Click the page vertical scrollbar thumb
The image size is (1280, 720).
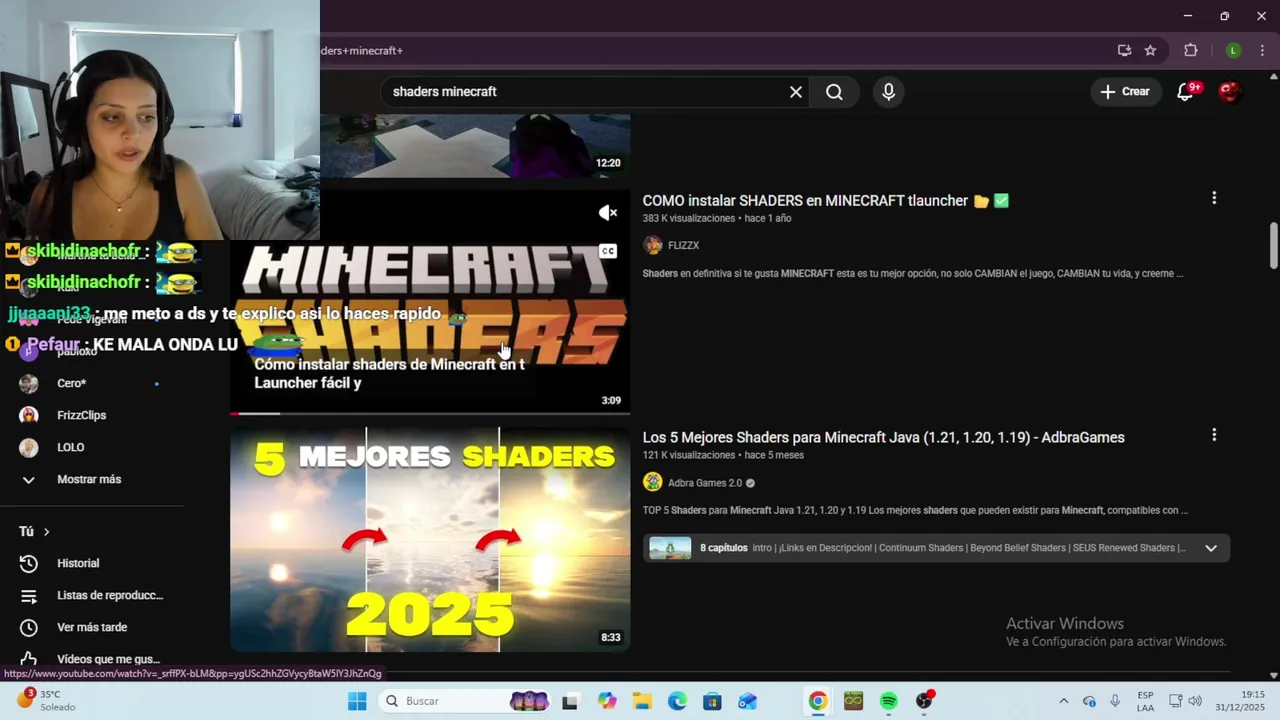1273,245
